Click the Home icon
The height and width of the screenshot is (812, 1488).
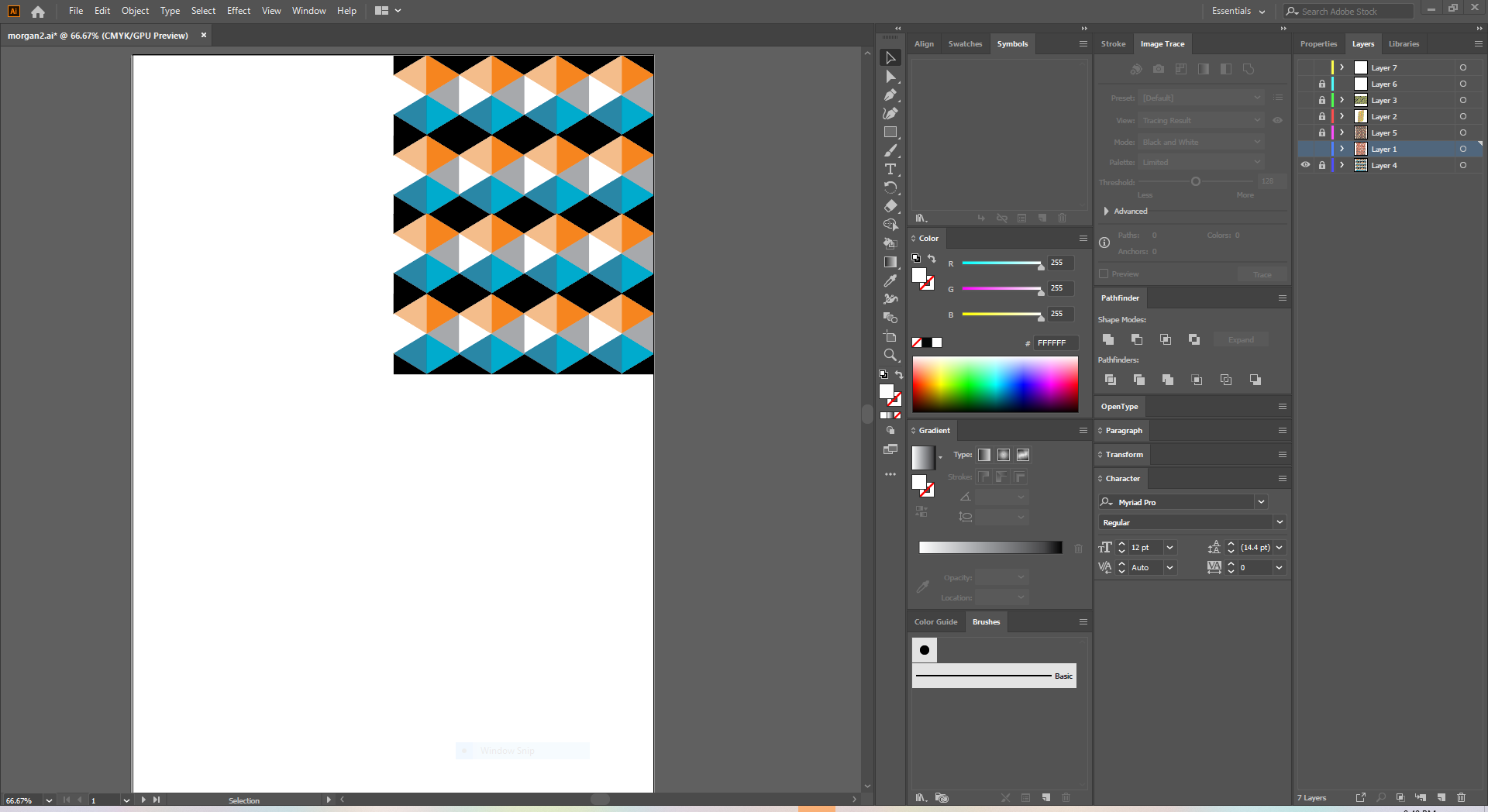[x=38, y=12]
